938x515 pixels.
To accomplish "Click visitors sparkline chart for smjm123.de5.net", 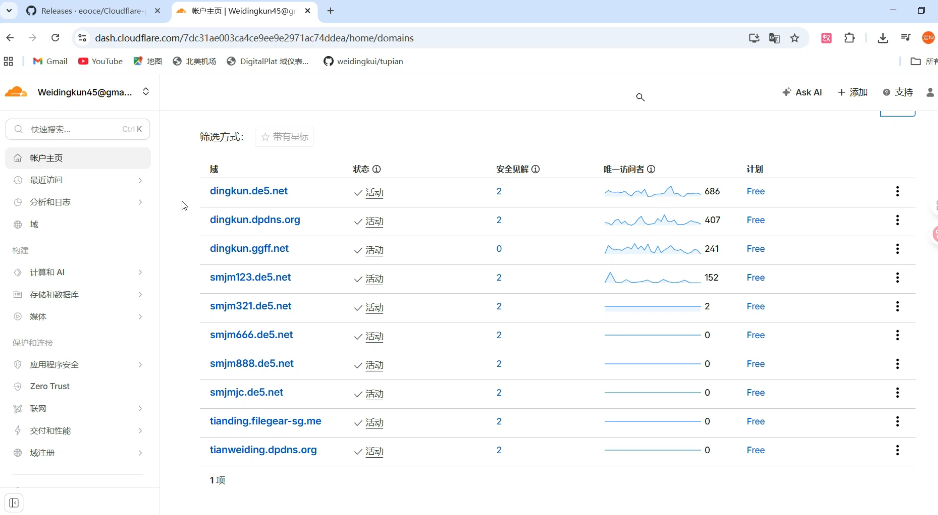I will click(x=652, y=278).
